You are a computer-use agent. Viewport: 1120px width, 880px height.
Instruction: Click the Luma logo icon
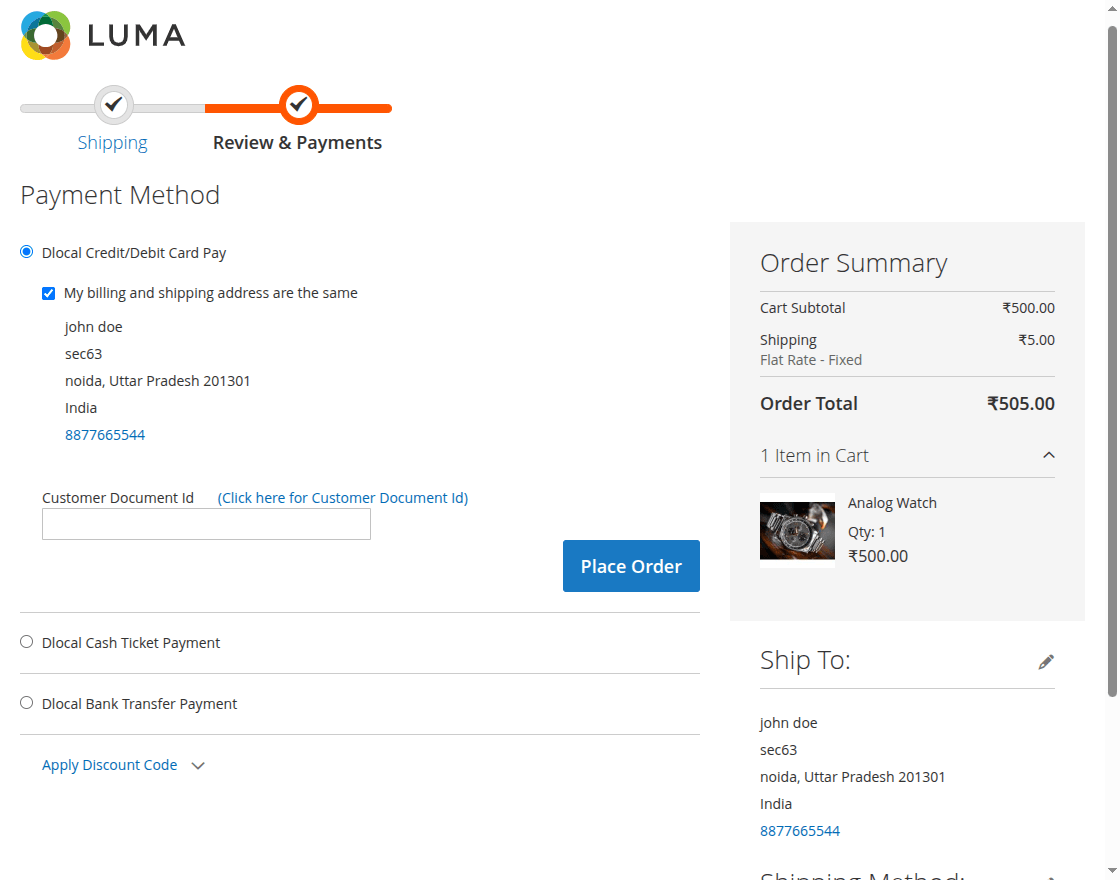(x=46, y=36)
